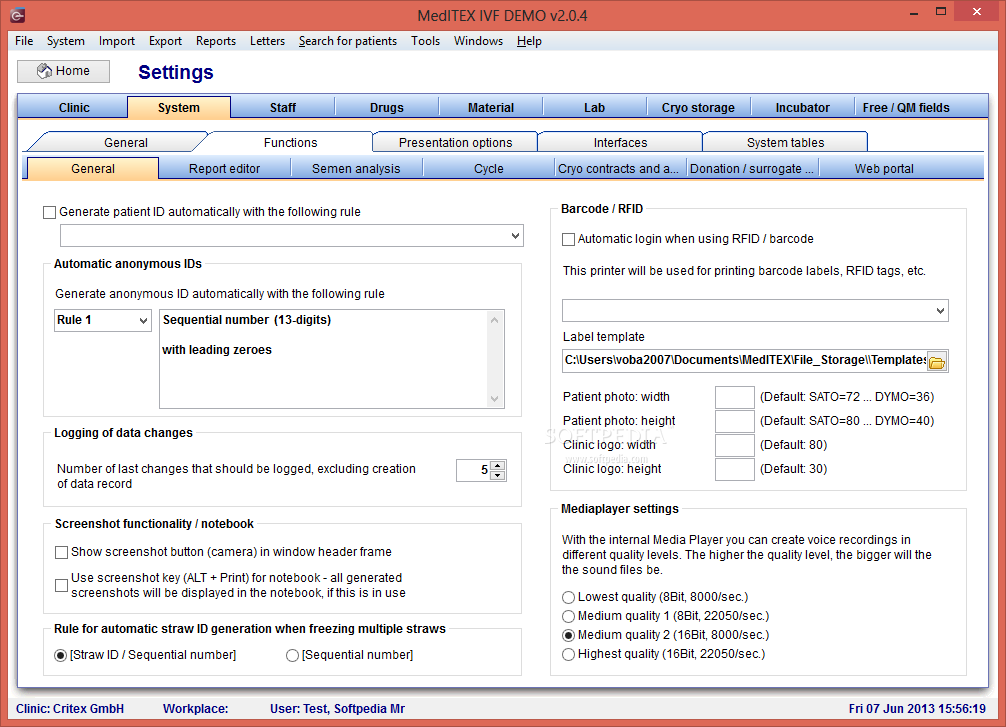
Task: Click 'Clinic: Critex GmbH' in status bar
Action: pos(70,709)
